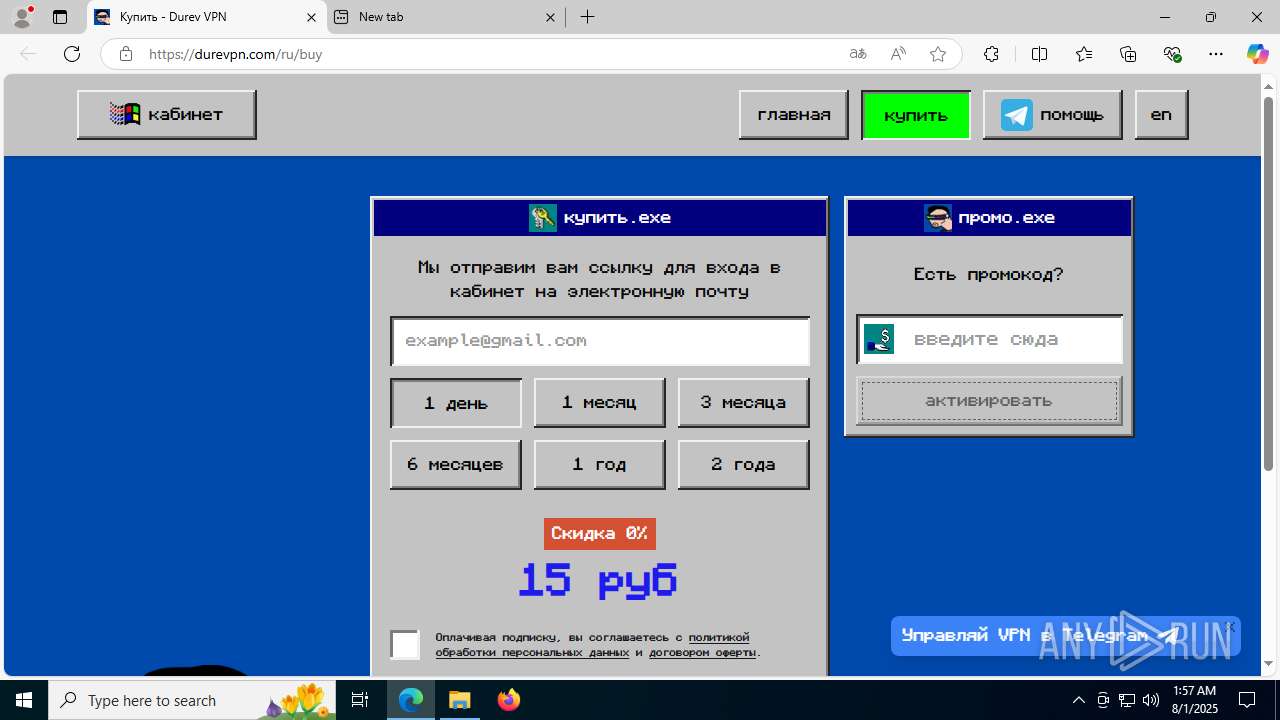Open Windows Start menu

[24, 700]
